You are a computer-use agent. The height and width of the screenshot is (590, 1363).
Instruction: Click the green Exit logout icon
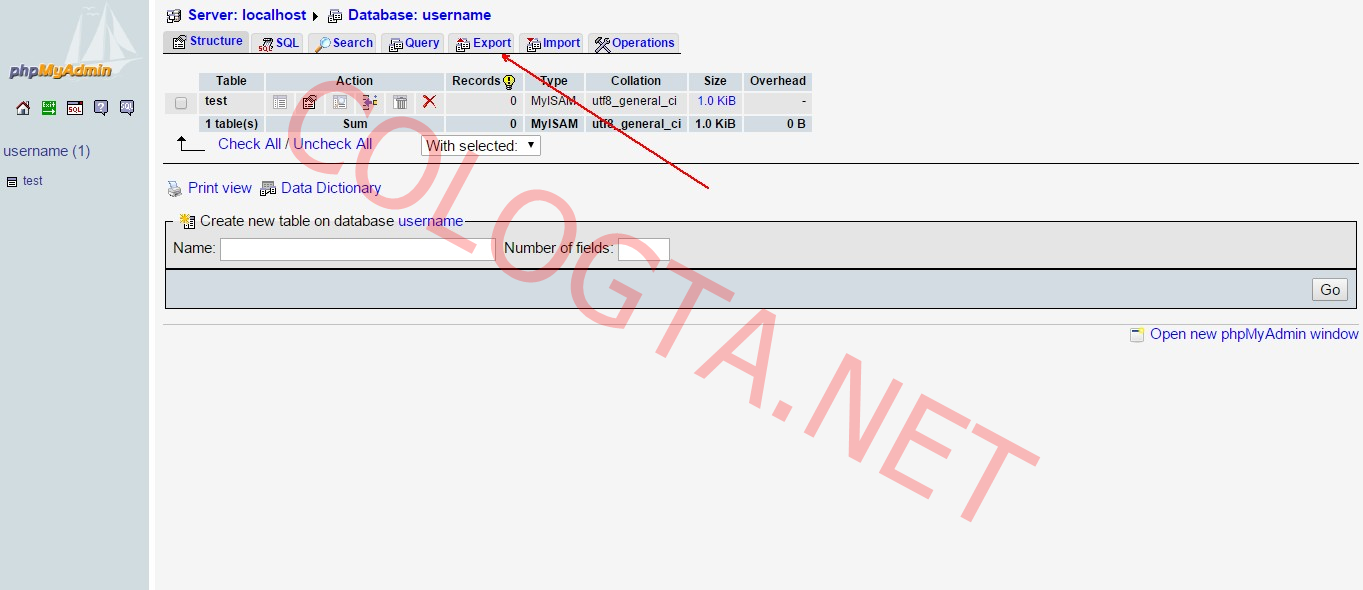(49, 108)
